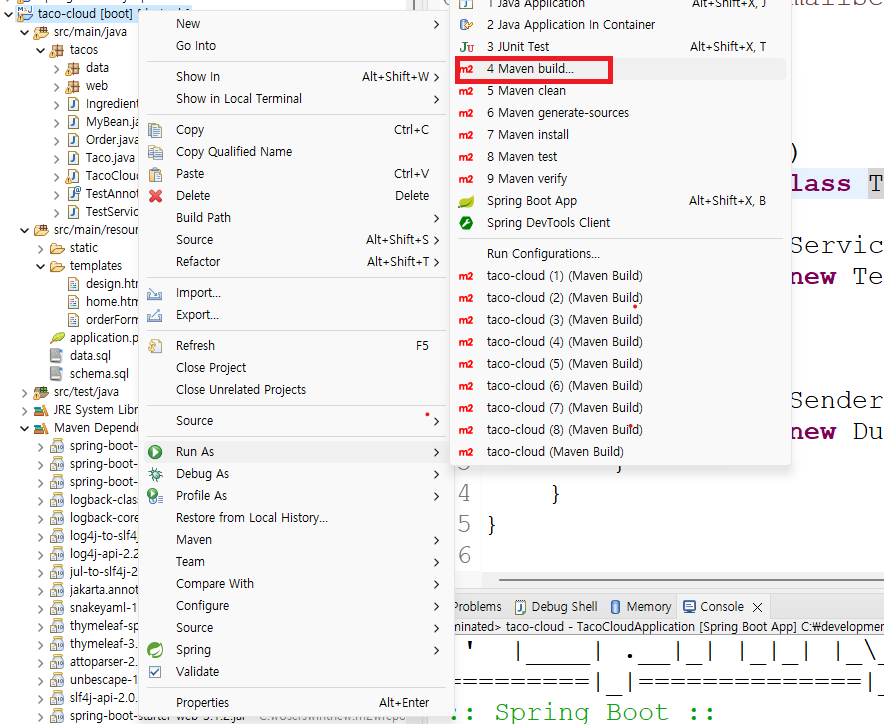
Task: Expand the data package
Action: tap(56, 68)
